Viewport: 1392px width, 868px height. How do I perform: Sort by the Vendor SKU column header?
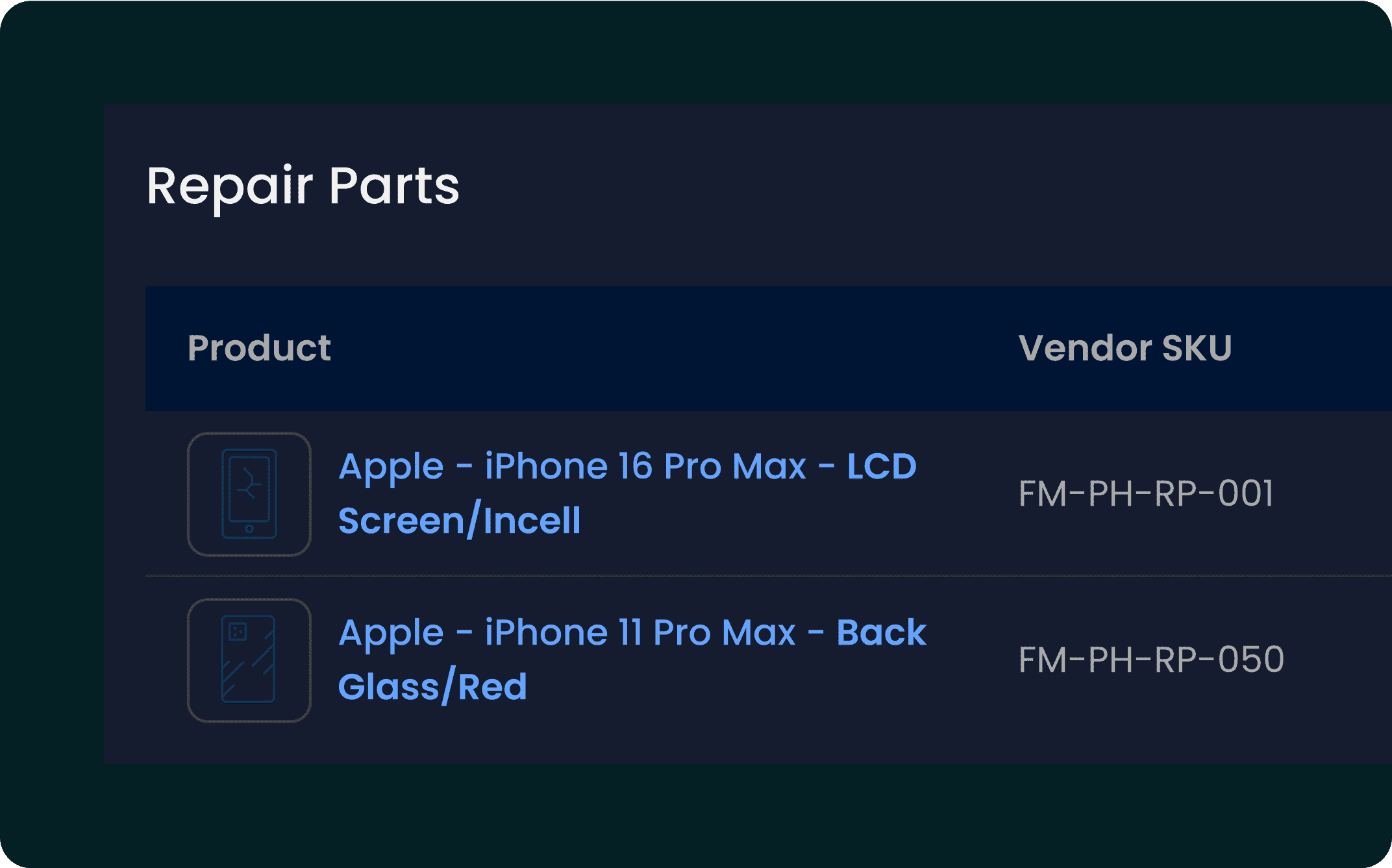[x=1125, y=348]
